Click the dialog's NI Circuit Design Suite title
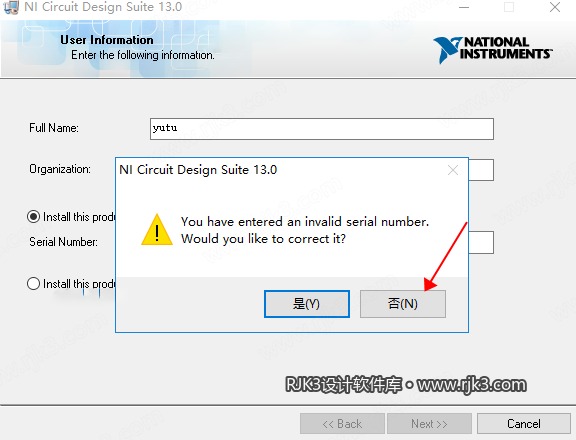Image resolution: width=576 pixels, height=440 pixels. [198, 170]
